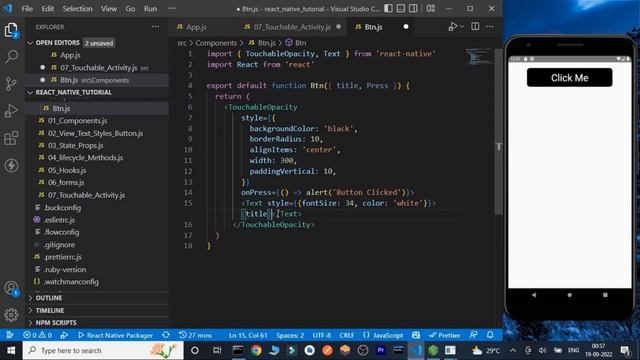The image size is (640, 360).
Task: Expand the Outline section
Action: click(x=49, y=298)
